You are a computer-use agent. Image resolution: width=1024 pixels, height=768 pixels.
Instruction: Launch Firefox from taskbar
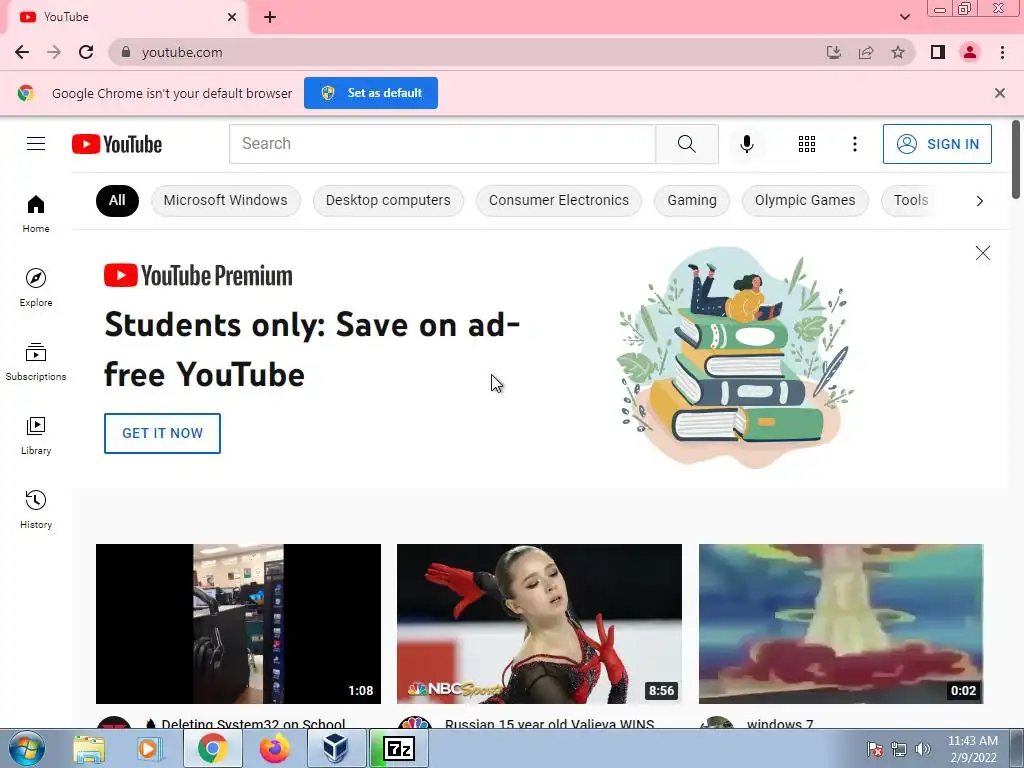pos(274,748)
